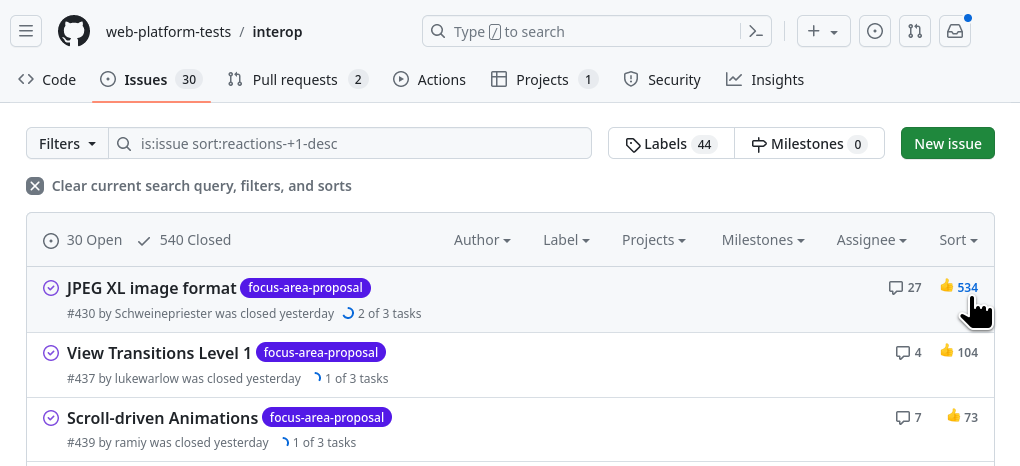This screenshot has height=466, width=1020.
Task: Open the global issues icon in header
Action: (875, 32)
